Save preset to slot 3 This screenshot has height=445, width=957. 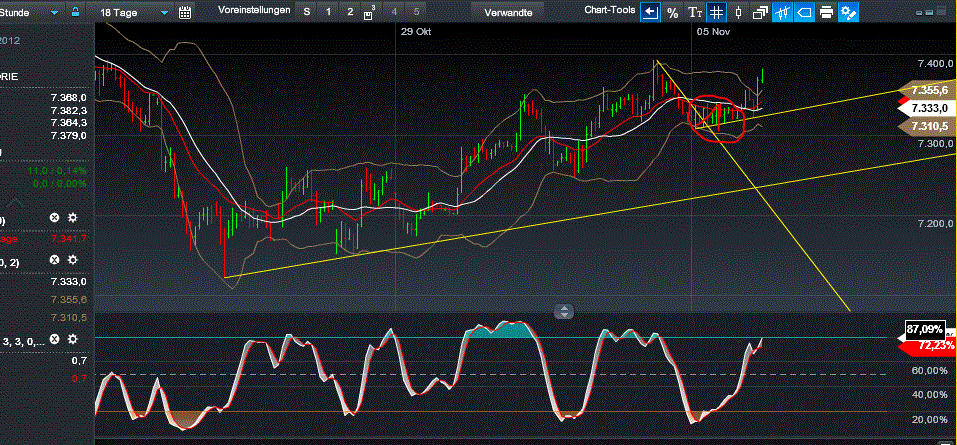click(370, 13)
